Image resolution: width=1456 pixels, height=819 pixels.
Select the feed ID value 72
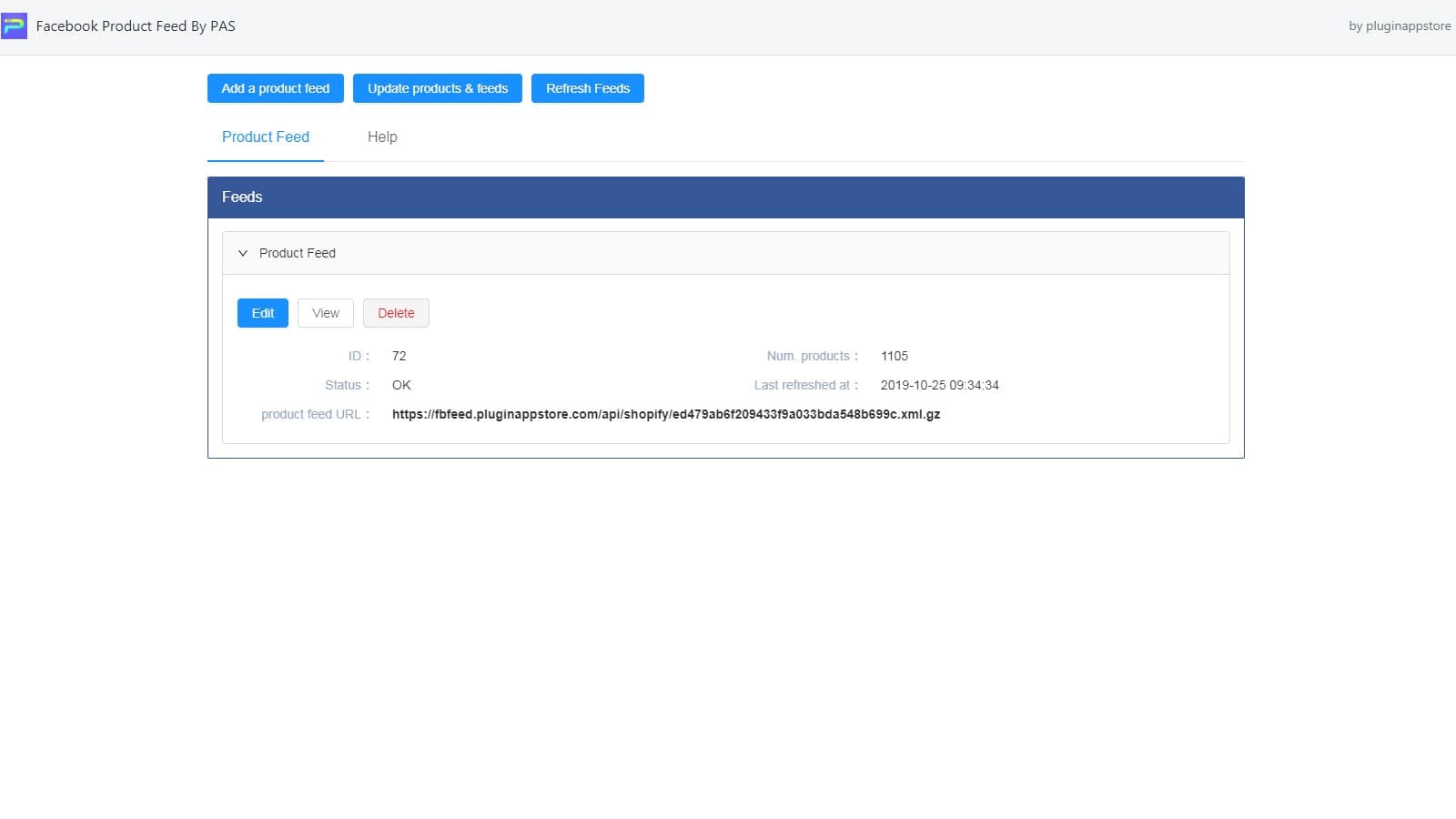(399, 356)
